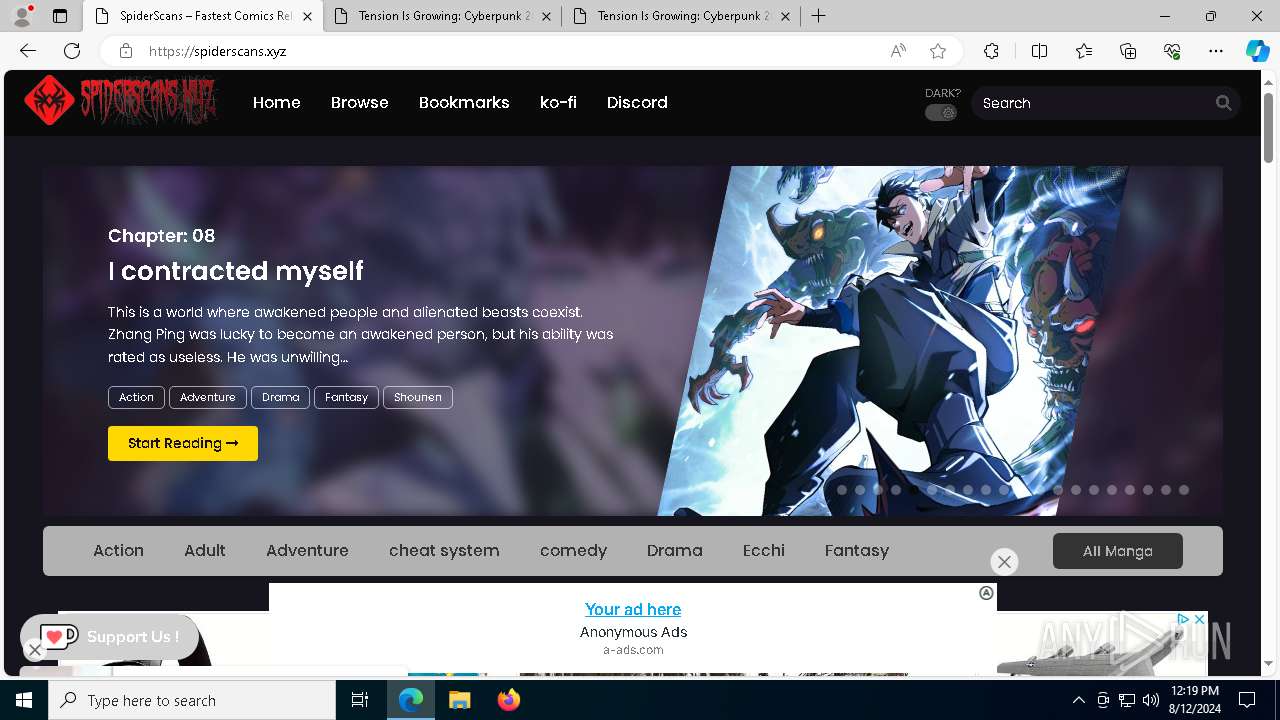View site information lock icon
The height and width of the screenshot is (720, 1280).
tap(125, 51)
